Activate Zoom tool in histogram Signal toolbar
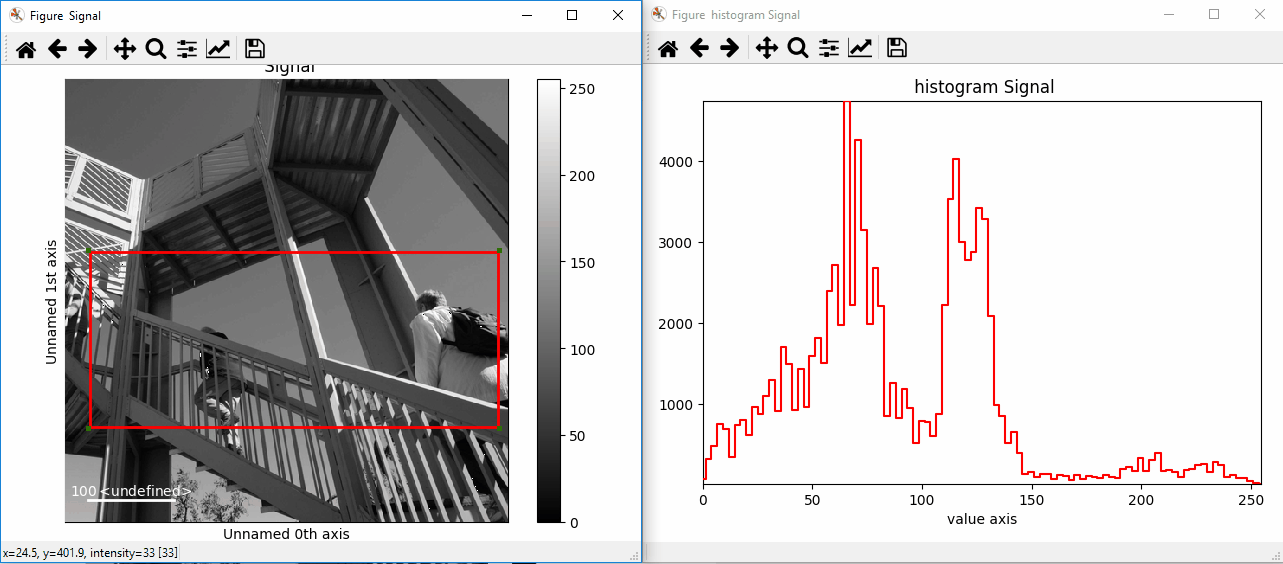This screenshot has width=1283, height=564. (x=798, y=48)
